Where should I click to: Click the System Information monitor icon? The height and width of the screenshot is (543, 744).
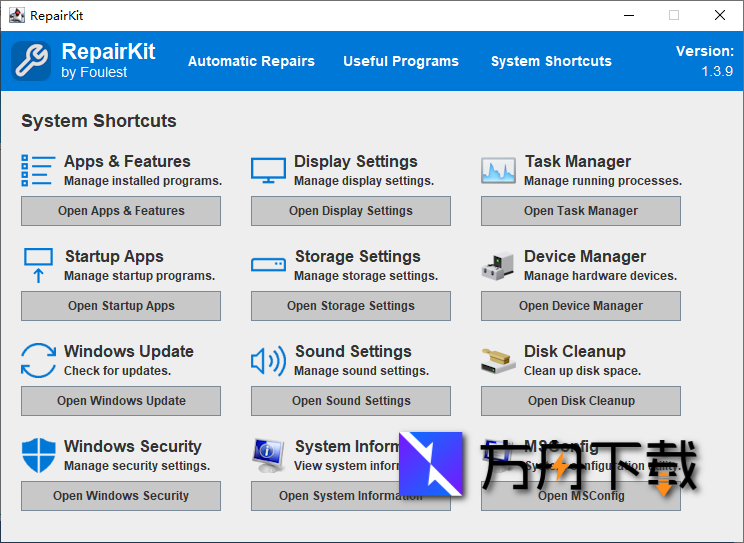tap(268, 456)
